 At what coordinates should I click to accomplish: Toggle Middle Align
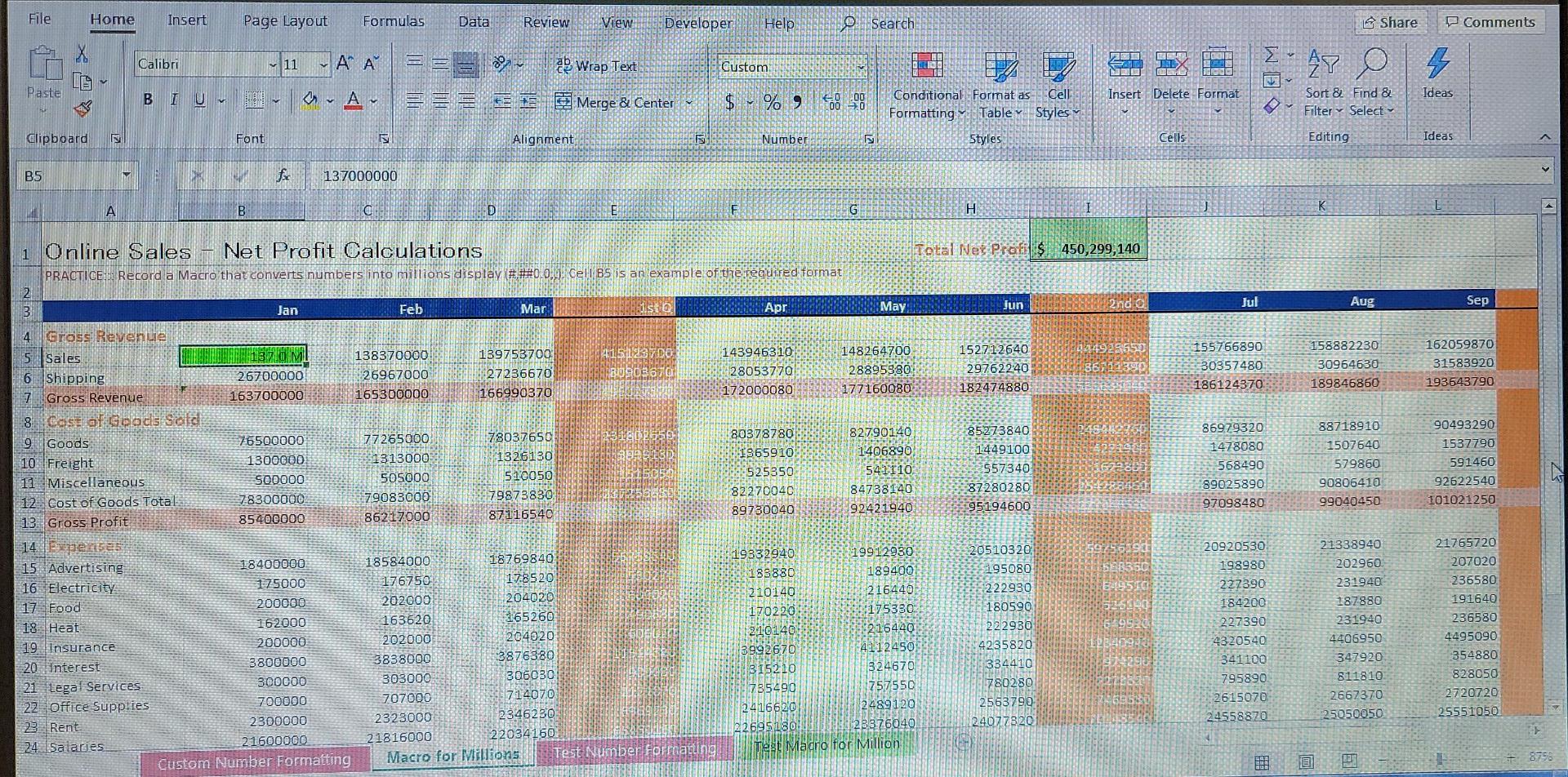[x=440, y=63]
